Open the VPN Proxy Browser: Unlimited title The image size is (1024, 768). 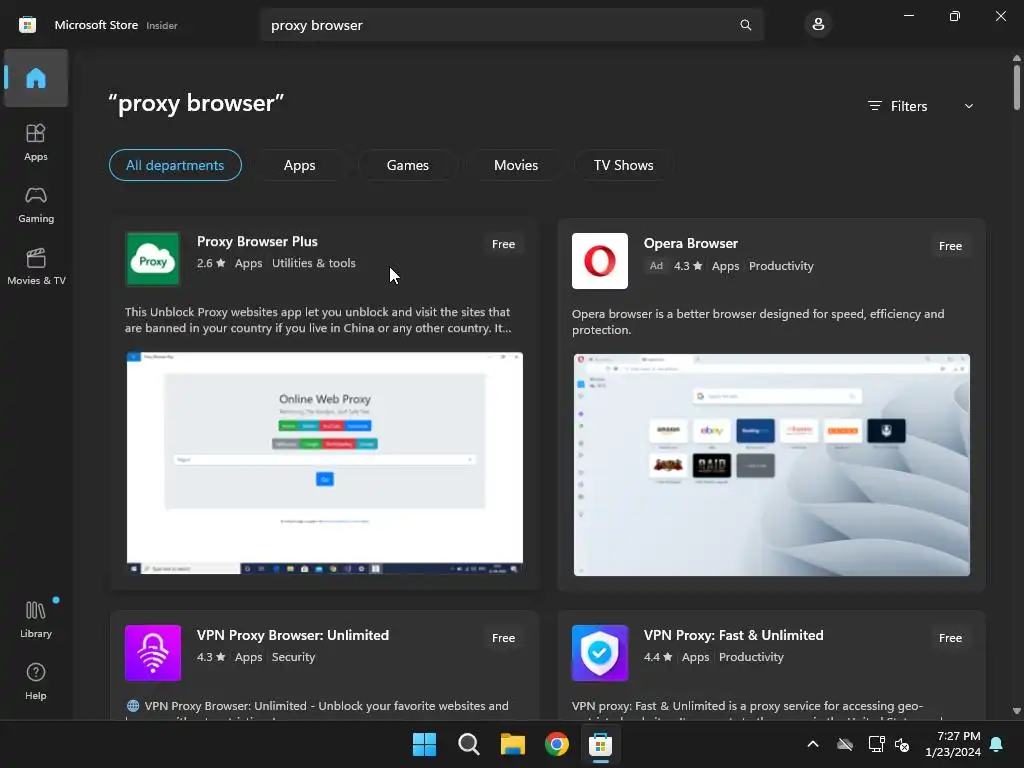[x=293, y=635]
